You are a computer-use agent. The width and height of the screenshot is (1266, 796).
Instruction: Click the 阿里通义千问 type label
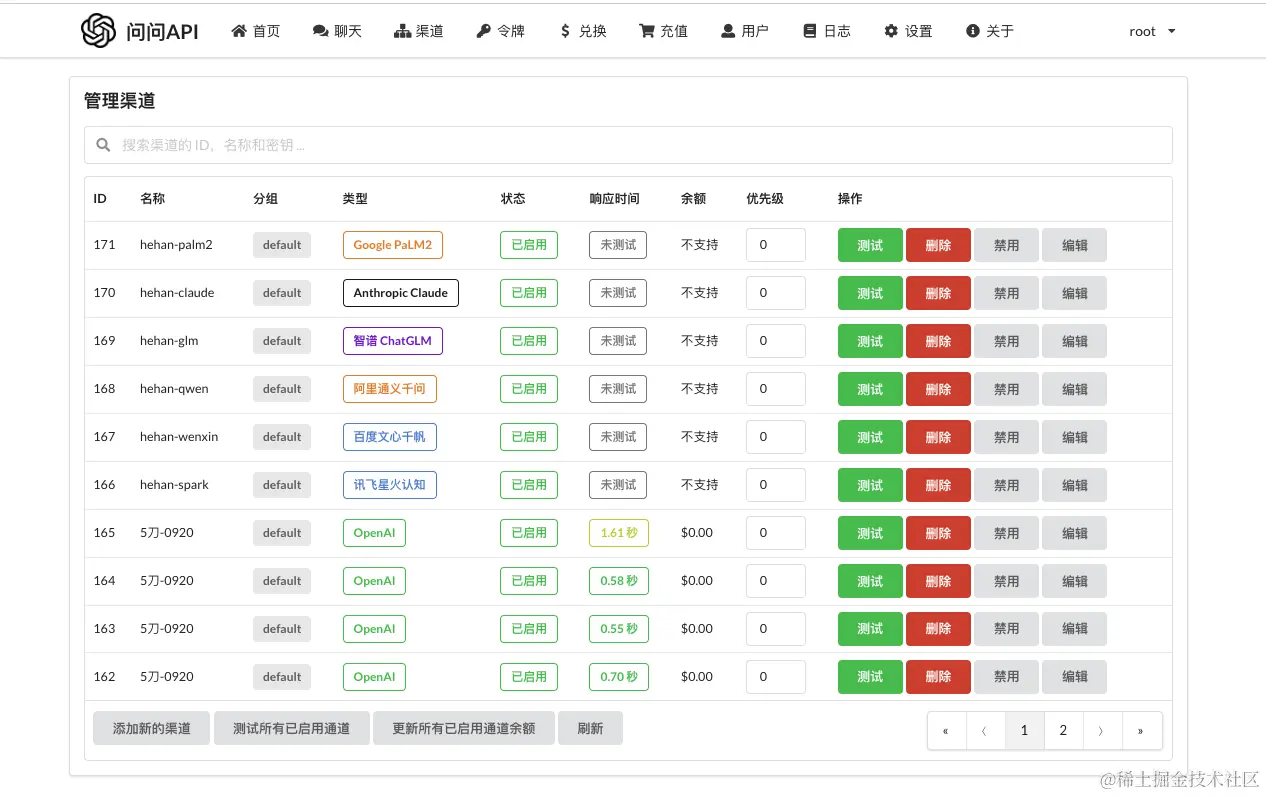point(390,389)
